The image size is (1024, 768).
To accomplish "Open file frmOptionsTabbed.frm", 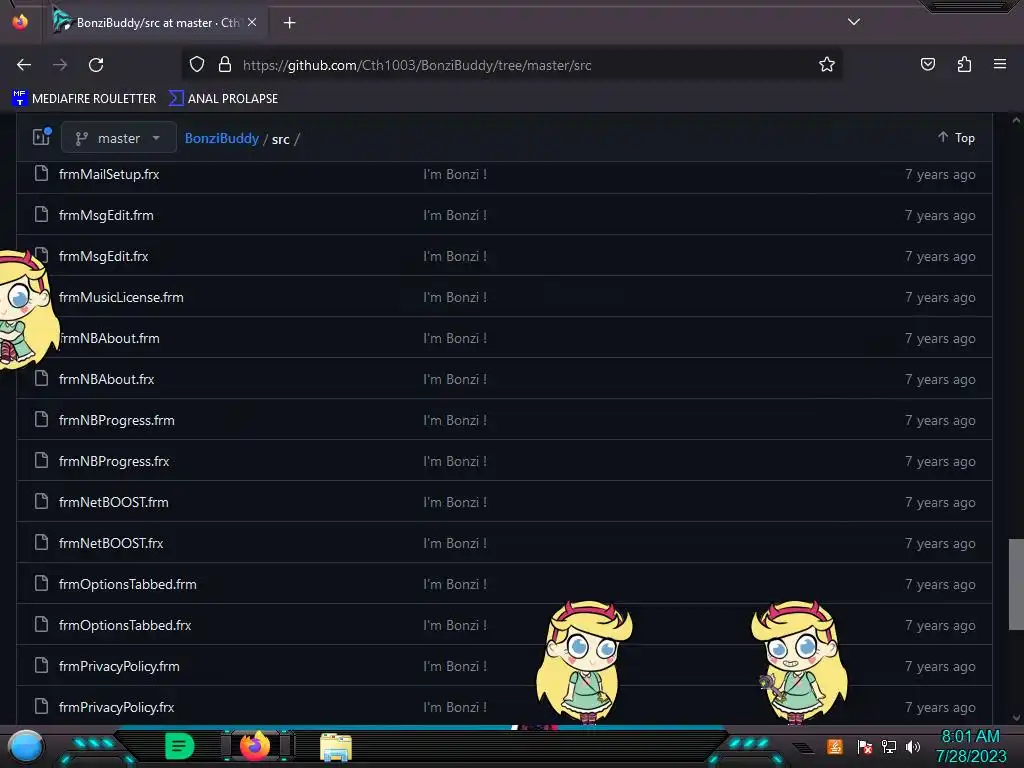I will pyautogui.click(x=128, y=584).
